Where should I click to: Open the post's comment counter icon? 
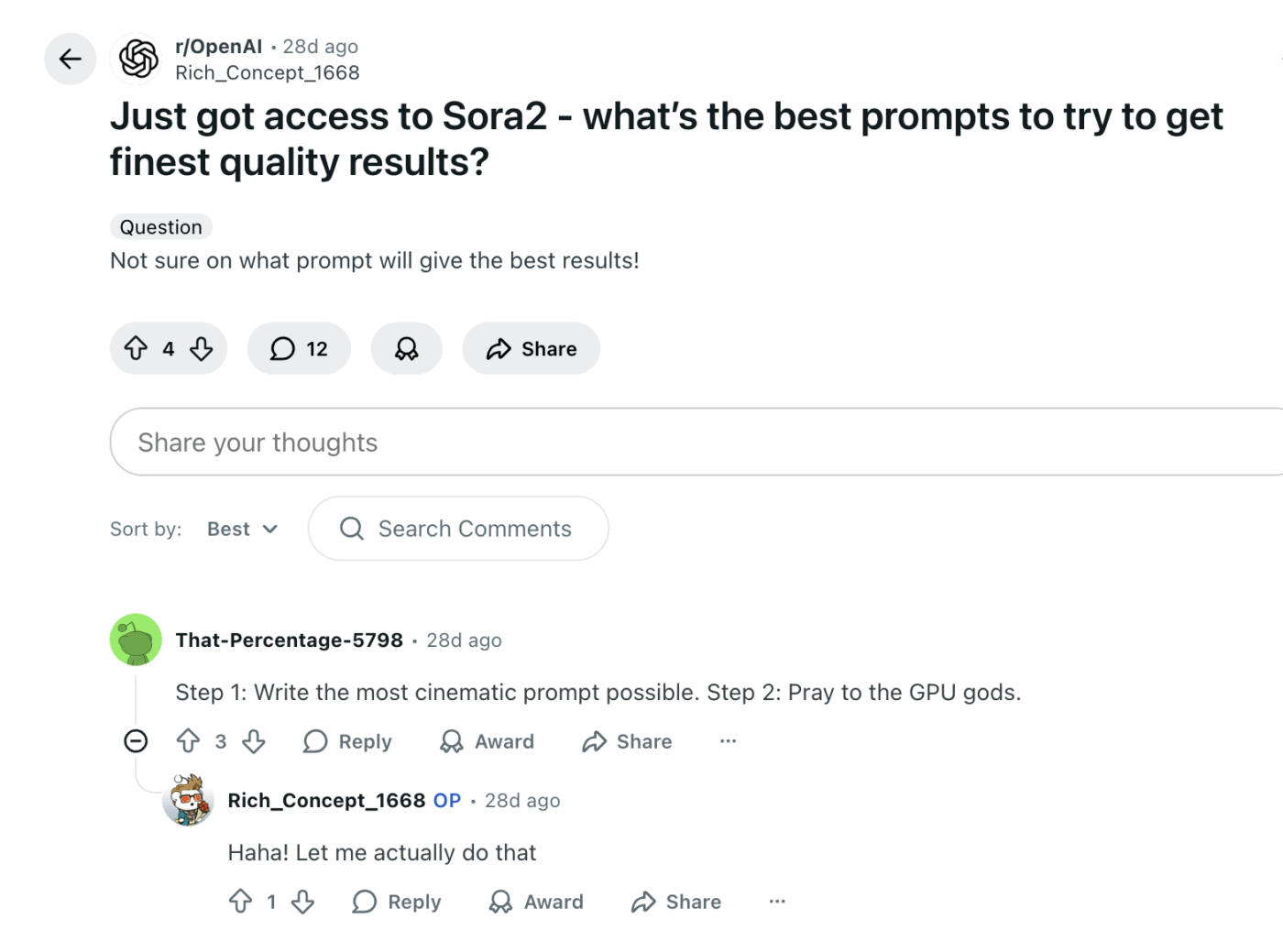[282, 348]
